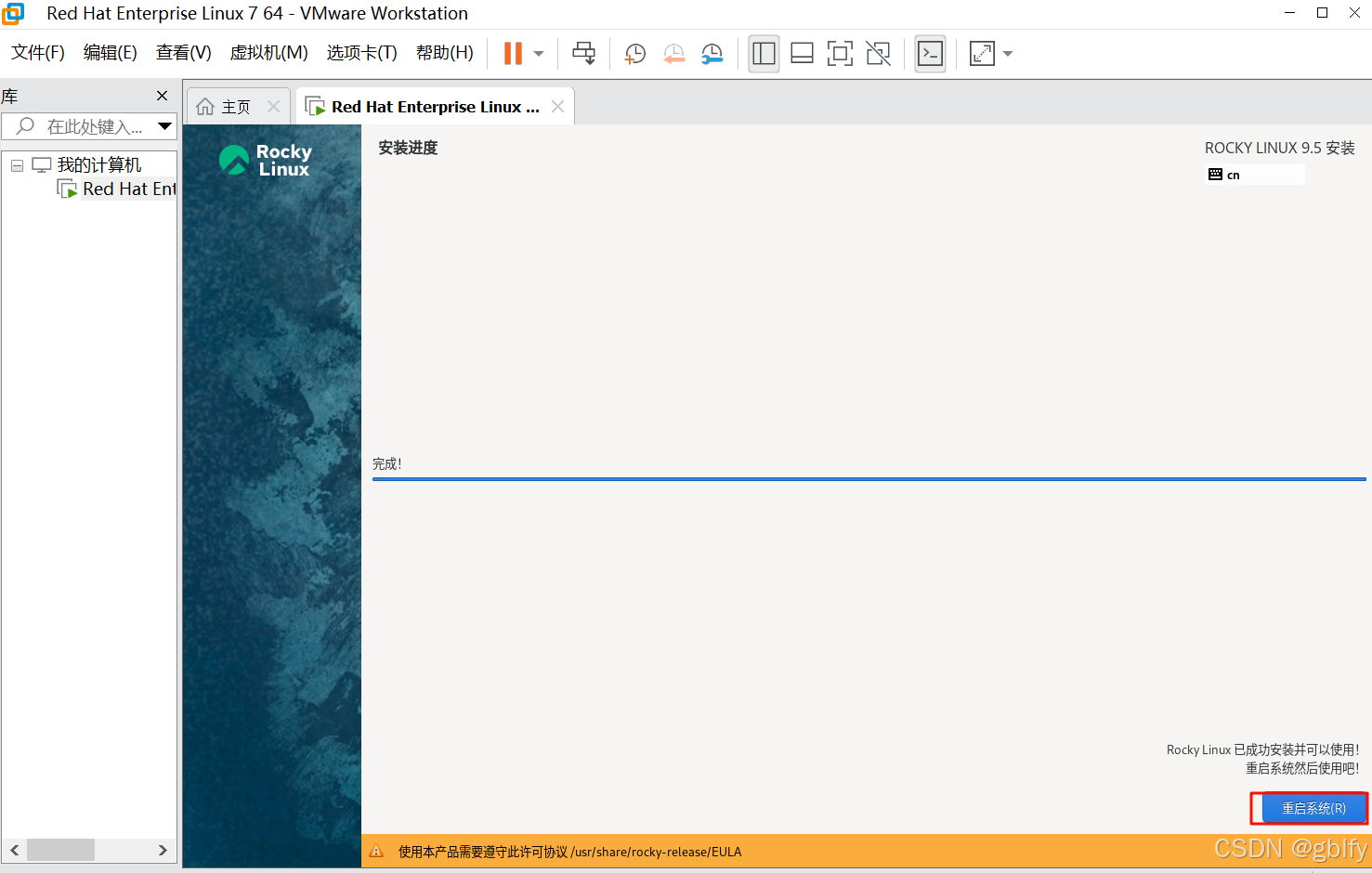Open the snapshot manager
Image resolution: width=1372 pixels, height=873 pixels.
712,53
